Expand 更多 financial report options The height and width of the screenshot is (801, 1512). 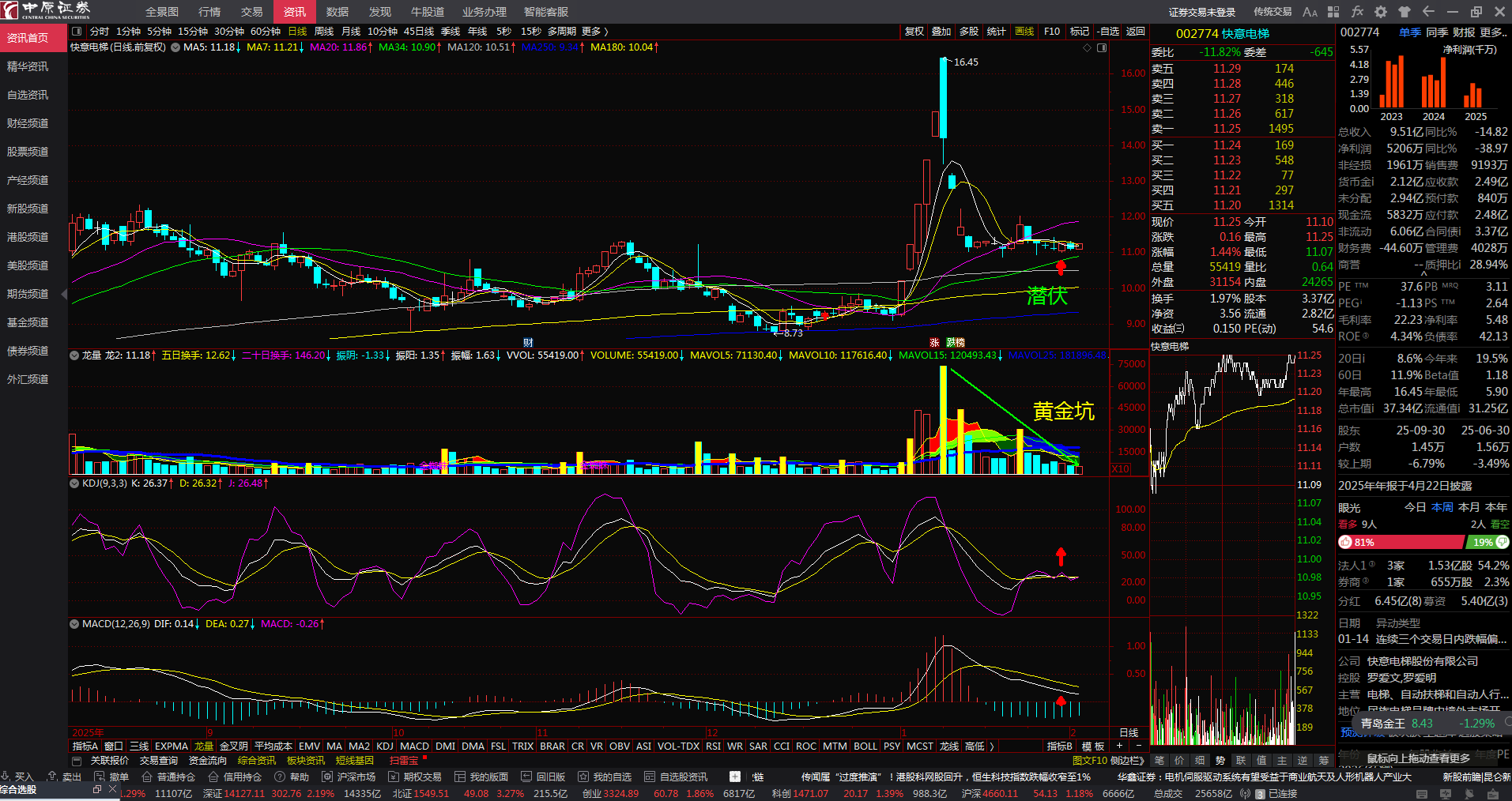(1493, 32)
